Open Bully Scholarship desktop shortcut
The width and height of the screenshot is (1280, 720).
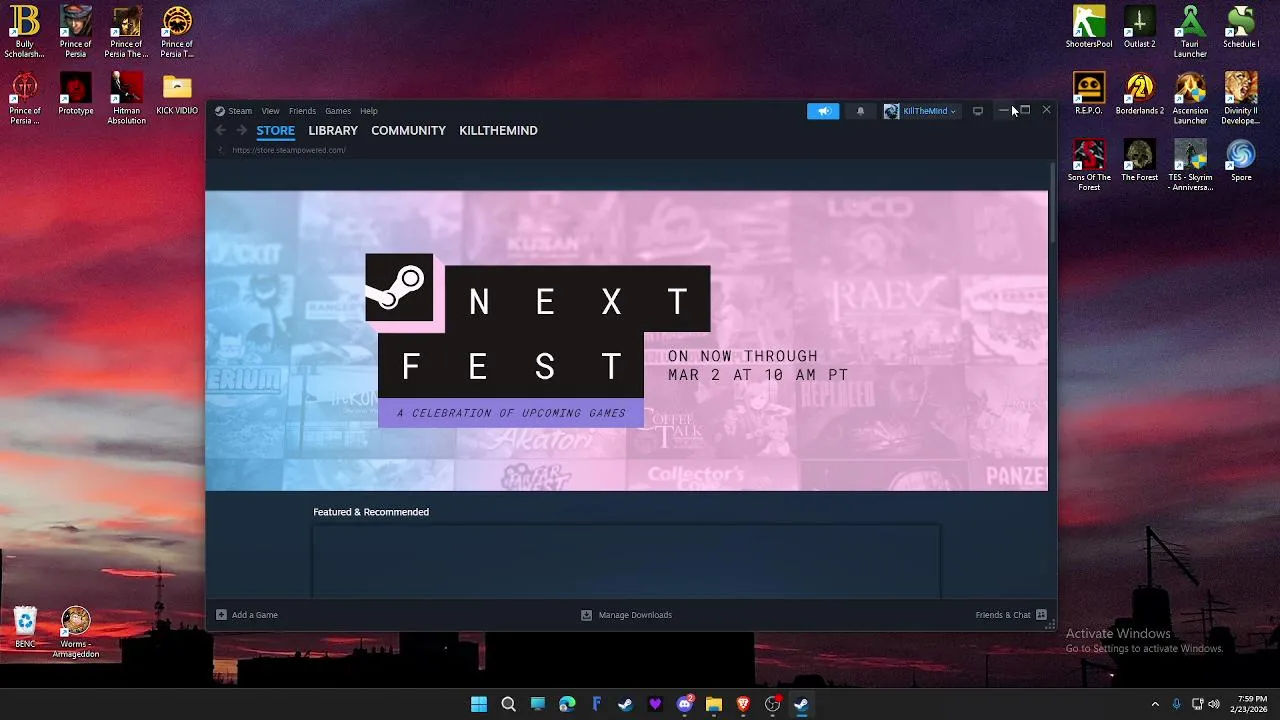click(x=25, y=32)
